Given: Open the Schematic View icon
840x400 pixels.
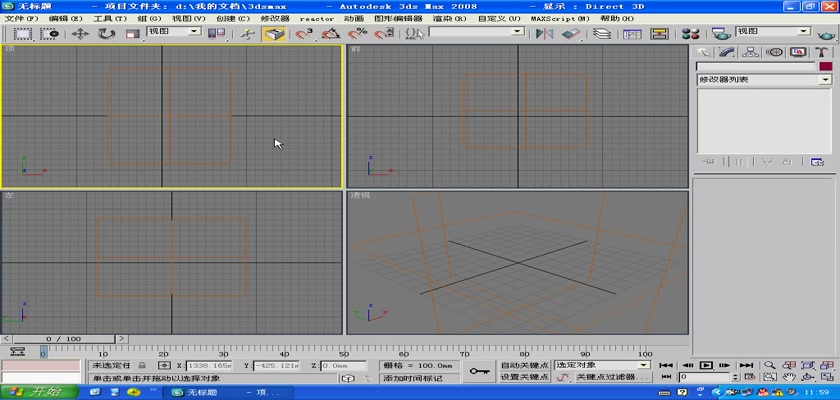Looking at the screenshot, I should point(659,34).
